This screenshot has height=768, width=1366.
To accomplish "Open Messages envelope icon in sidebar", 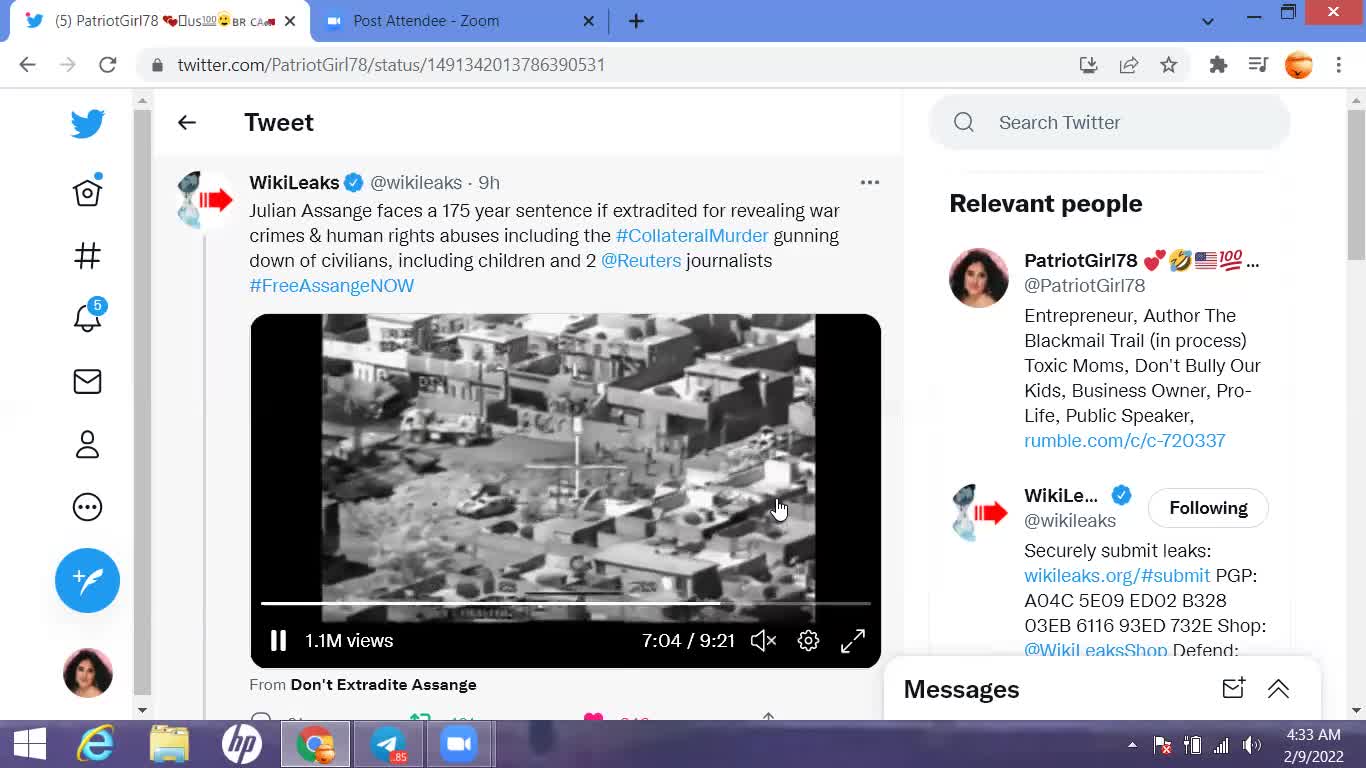I will point(87,381).
